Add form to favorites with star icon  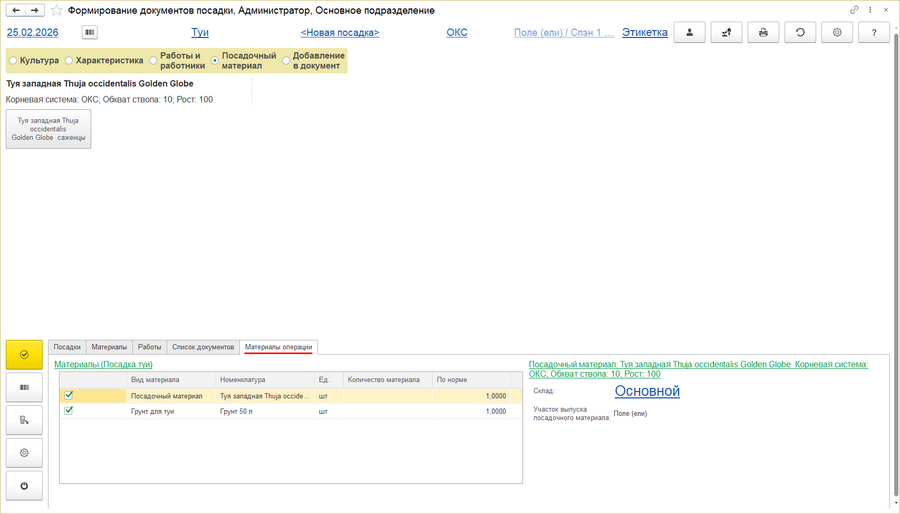point(56,10)
